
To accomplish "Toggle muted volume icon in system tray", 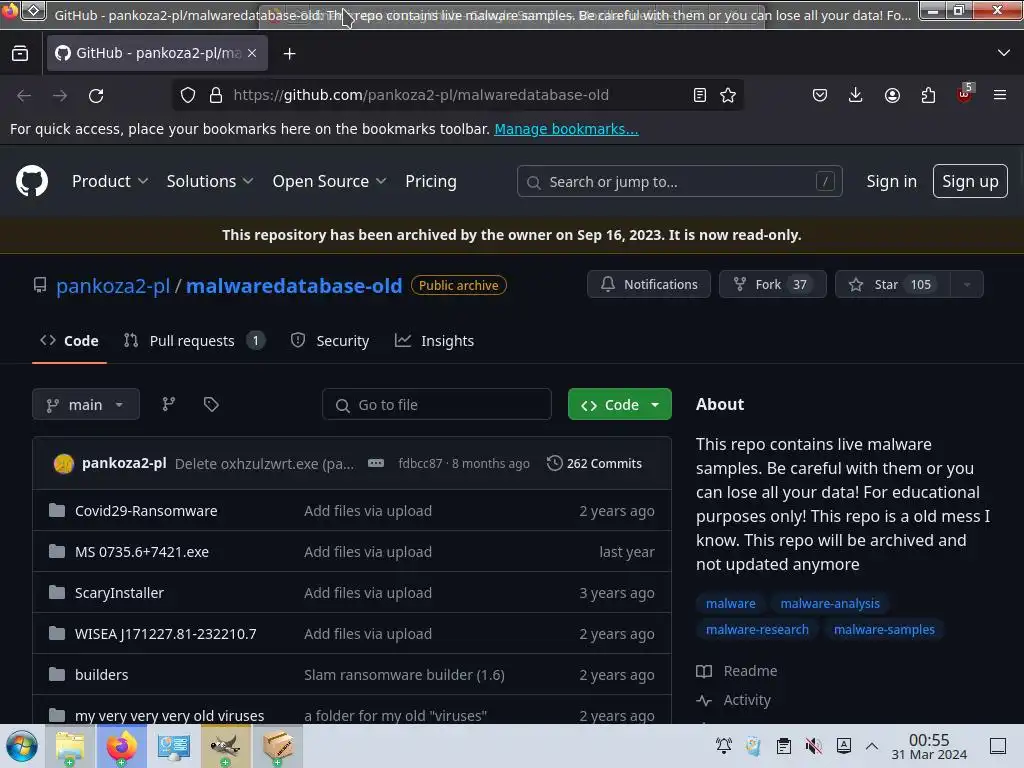I will (814, 745).
